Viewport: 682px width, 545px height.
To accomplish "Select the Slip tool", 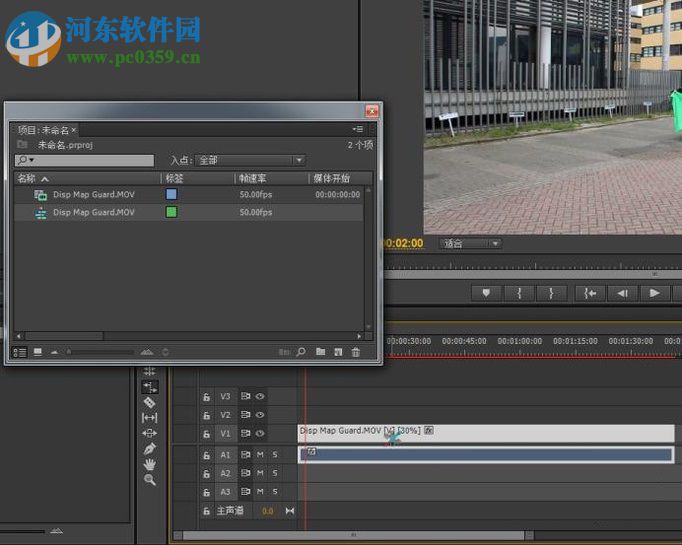I will [150, 418].
